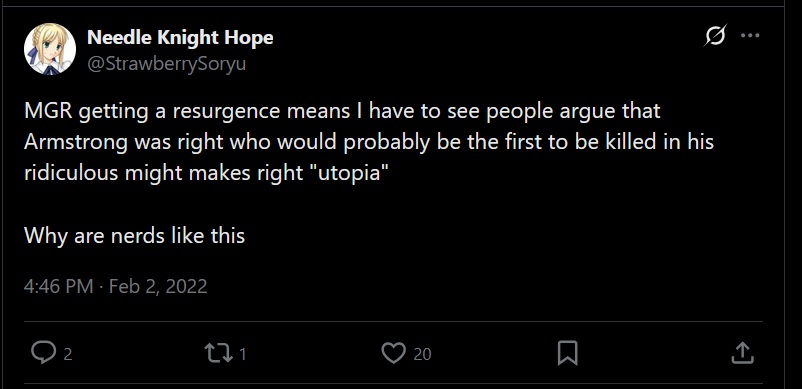The height and width of the screenshot is (389, 802).
Task: Repost the tweet using the retweet arrows icon
Action: tap(219, 353)
